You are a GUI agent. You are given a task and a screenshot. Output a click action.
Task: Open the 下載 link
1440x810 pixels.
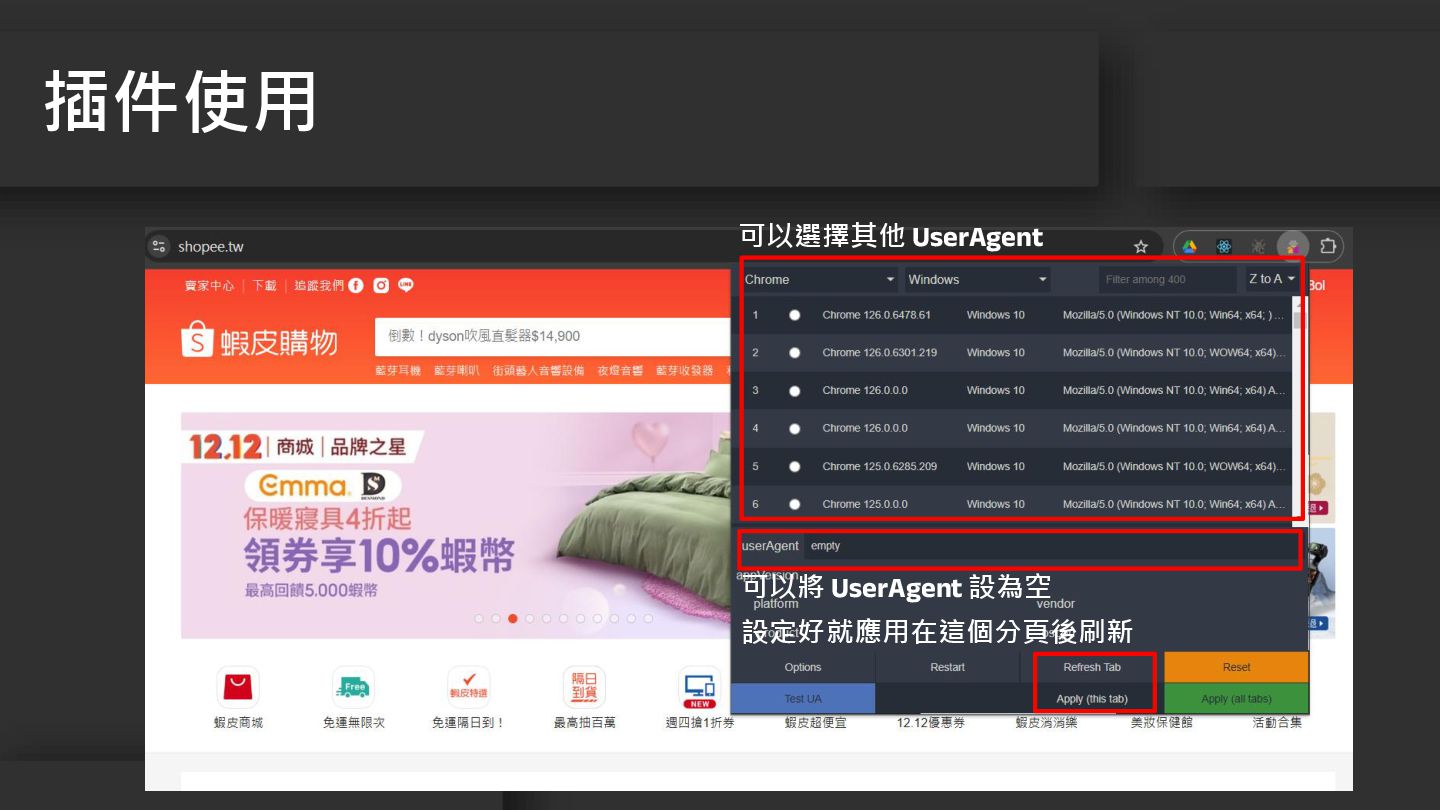coord(264,285)
